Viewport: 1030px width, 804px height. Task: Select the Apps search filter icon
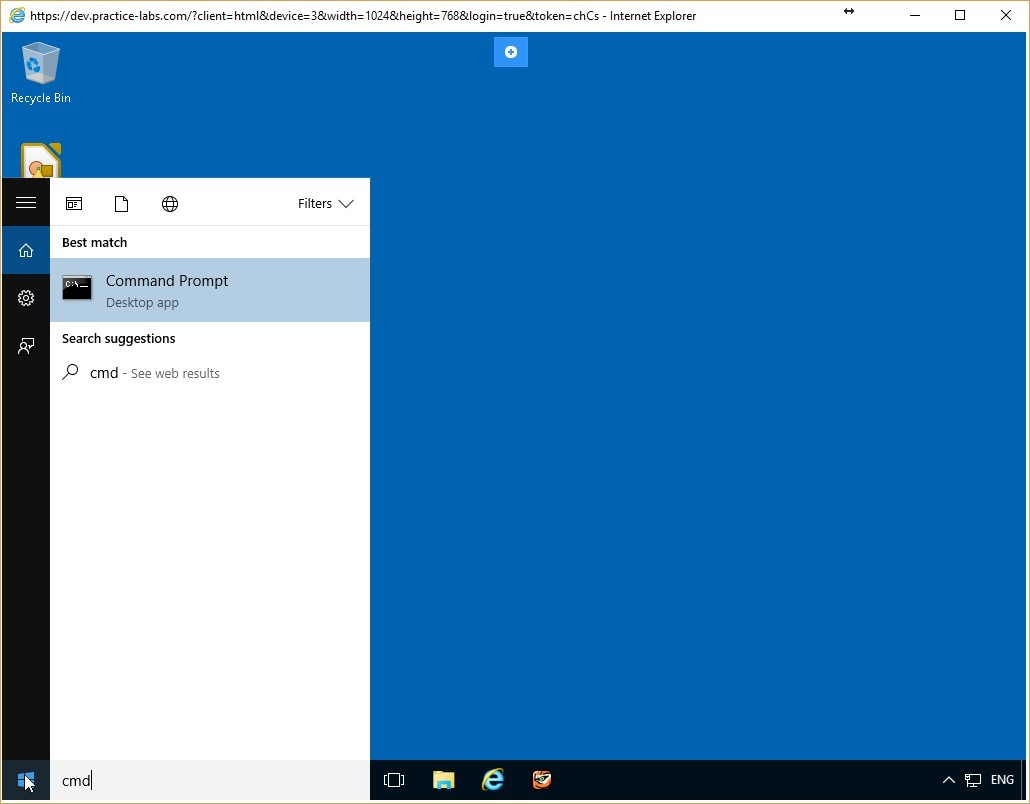tap(74, 203)
